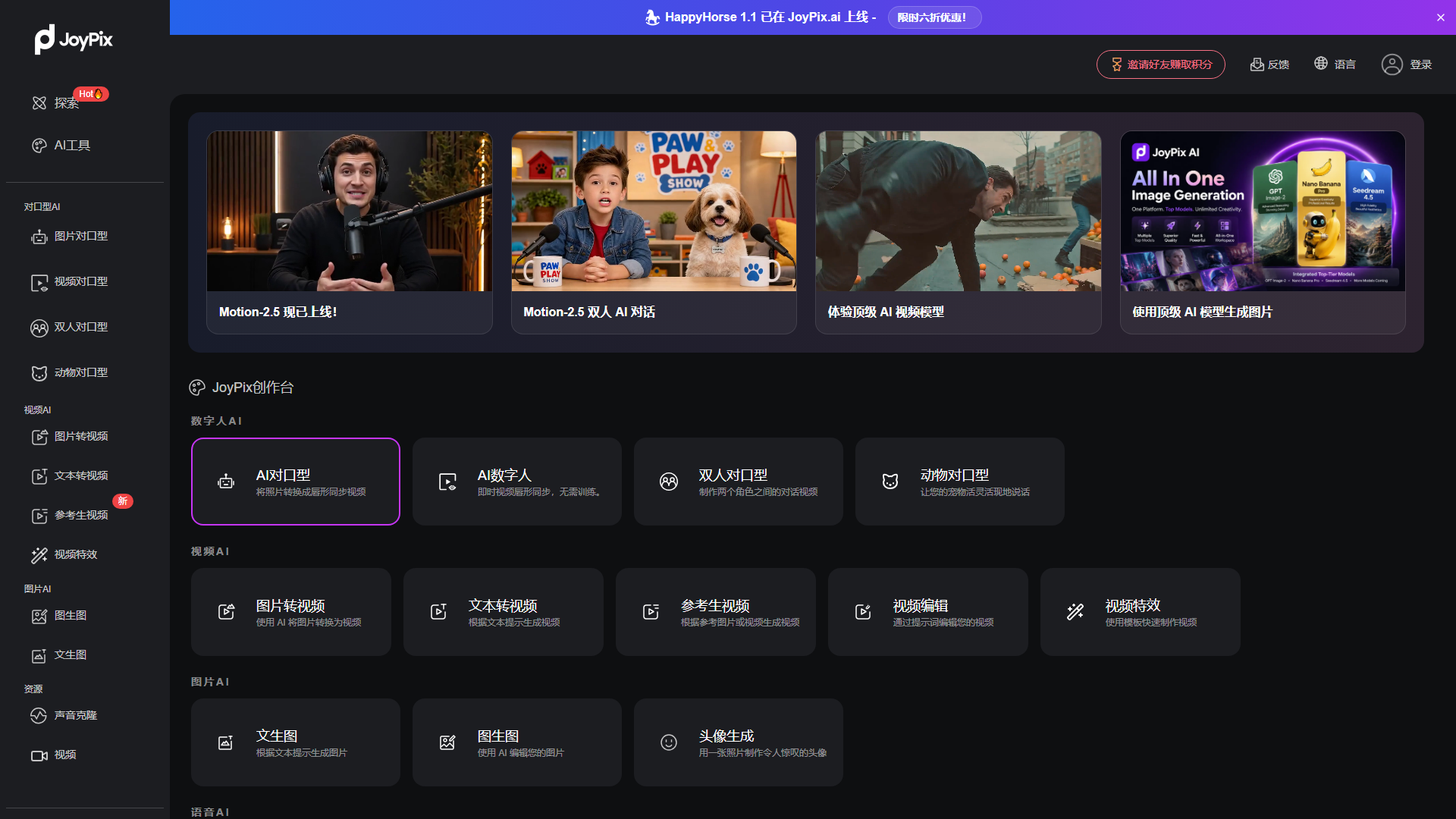Click the 语言 text label
Image resolution: width=1456 pixels, height=819 pixels.
1345,64
